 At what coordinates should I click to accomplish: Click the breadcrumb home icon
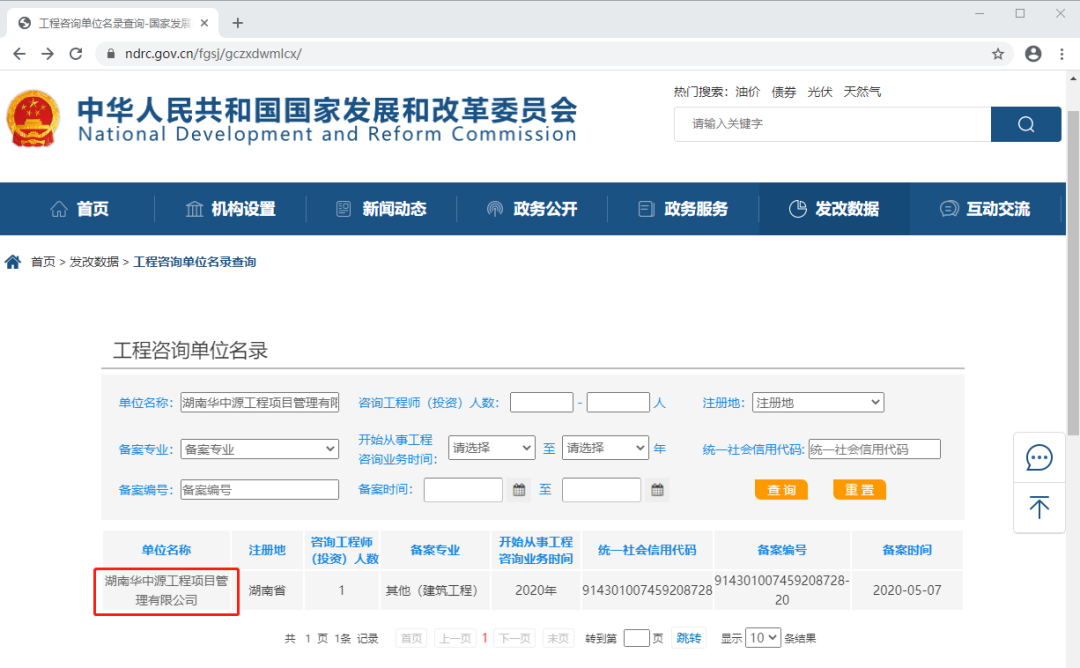click(13, 262)
